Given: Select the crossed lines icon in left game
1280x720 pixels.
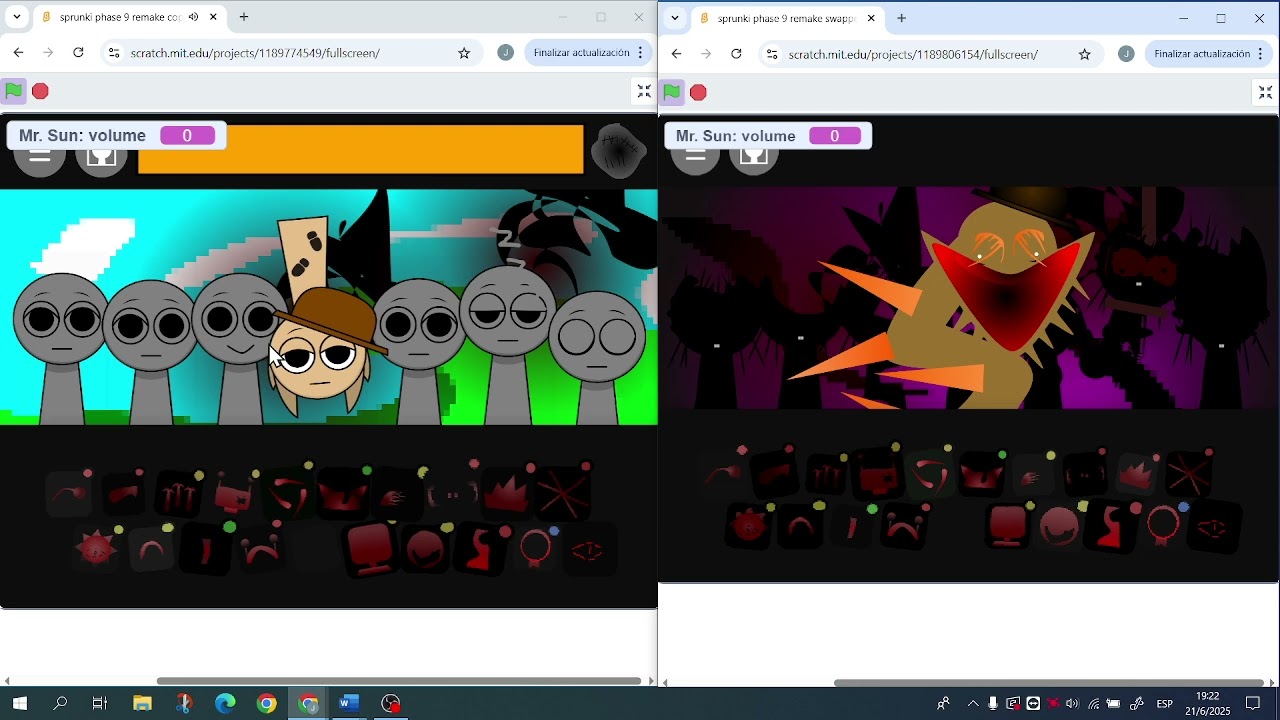Looking at the screenshot, I should [563, 492].
